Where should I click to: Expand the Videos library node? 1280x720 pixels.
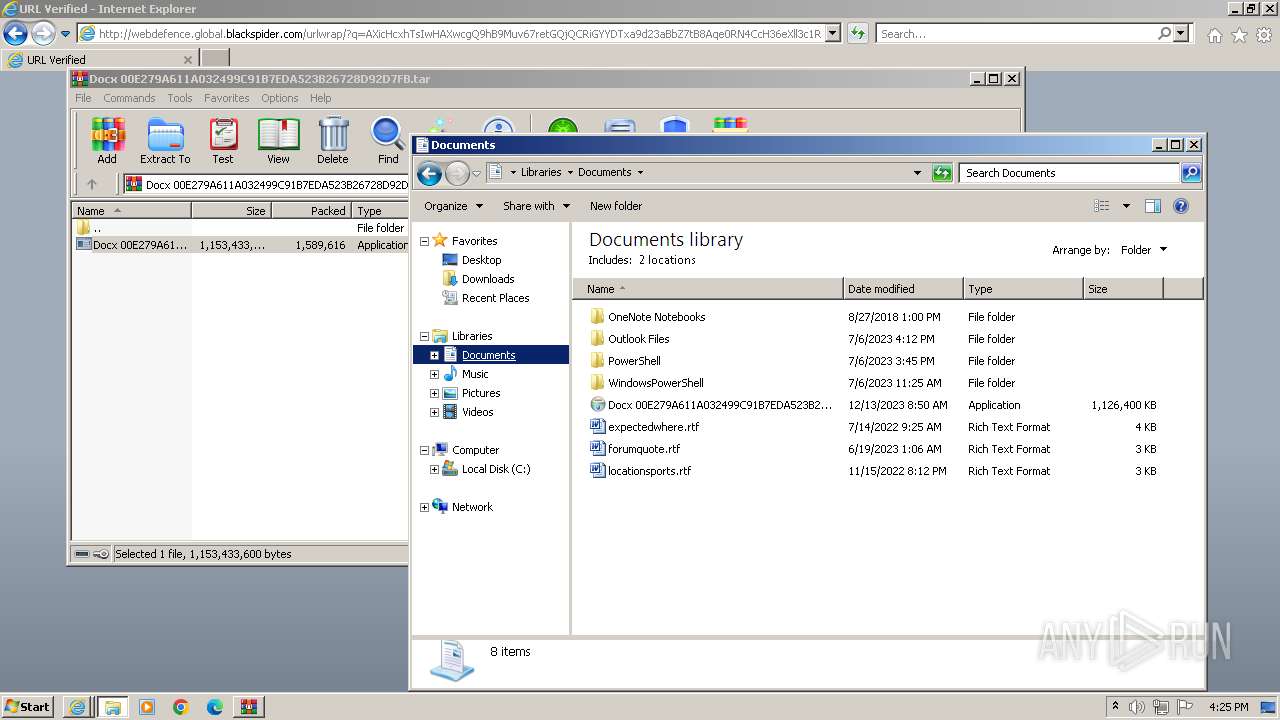pyautogui.click(x=434, y=413)
